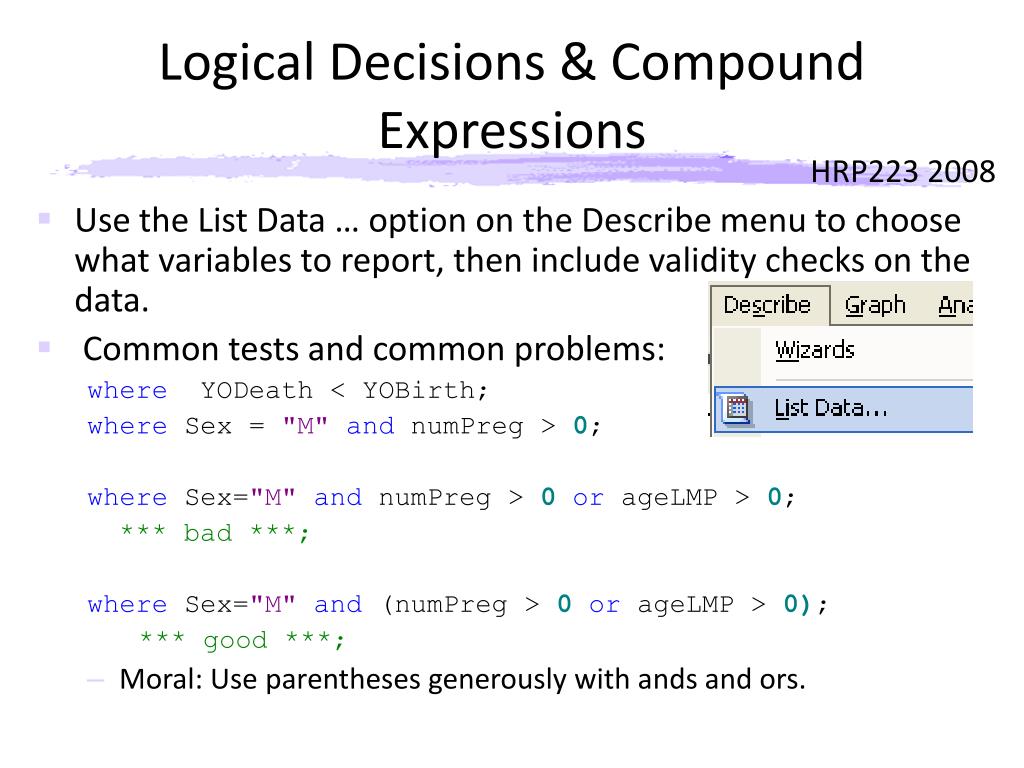Click the purple "M" string in Sex = "M"
The width and height of the screenshot is (1024, 768).
[x=304, y=426]
